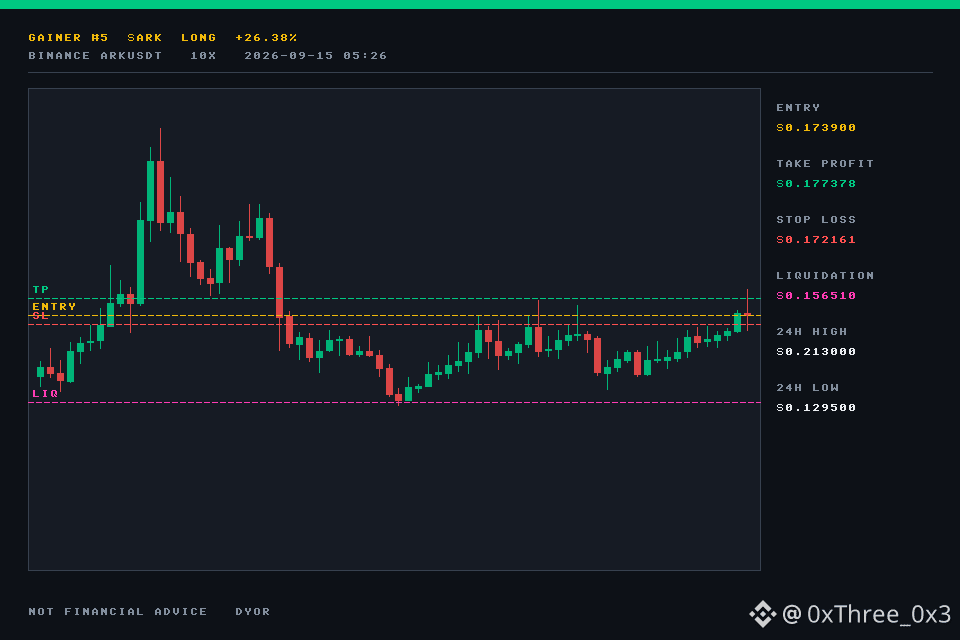Image resolution: width=960 pixels, height=640 pixels.
Task: Click the DYOR footer text
Action: point(253,612)
